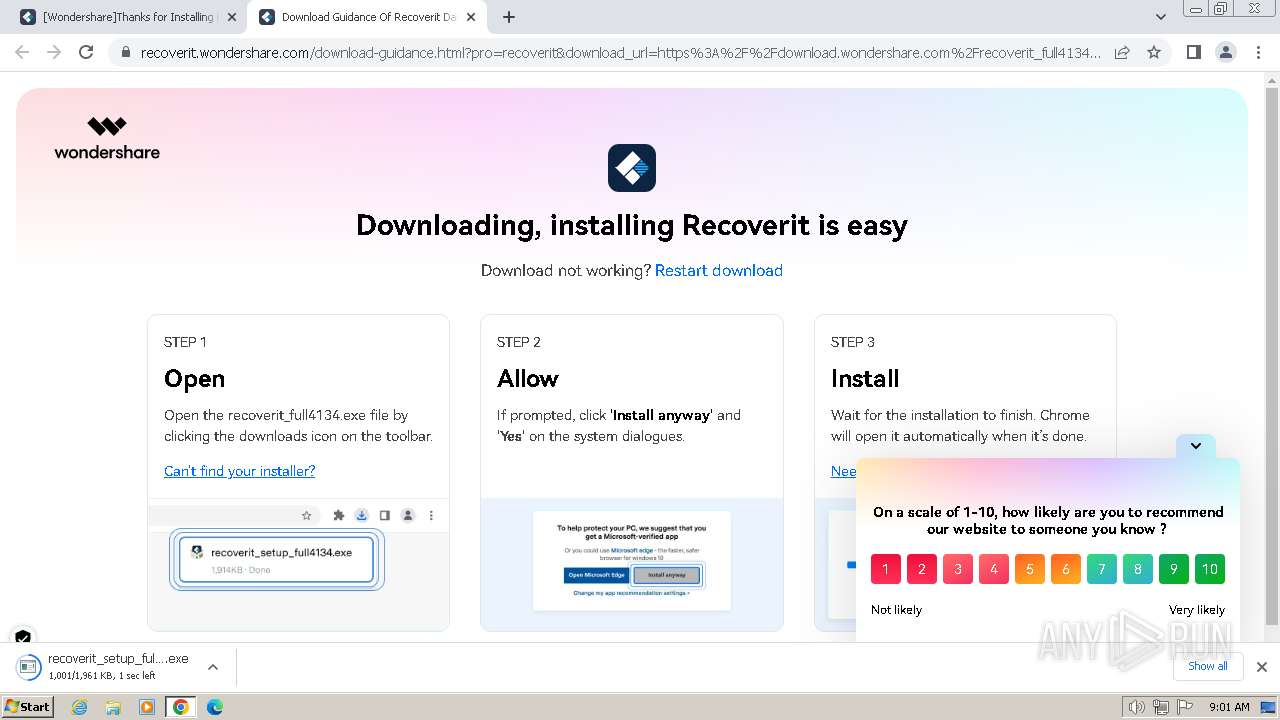Click the network tray icon
This screenshot has width=1280, height=720.
click(1161, 707)
